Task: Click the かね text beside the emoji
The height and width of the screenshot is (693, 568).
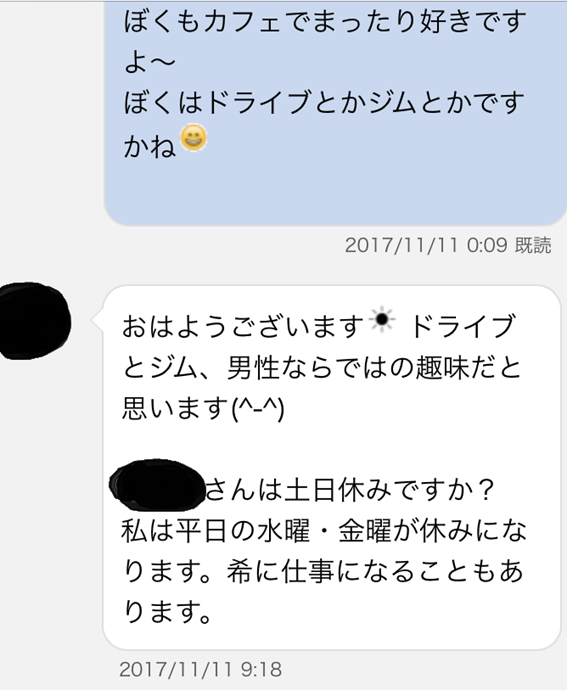Action: (149, 145)
